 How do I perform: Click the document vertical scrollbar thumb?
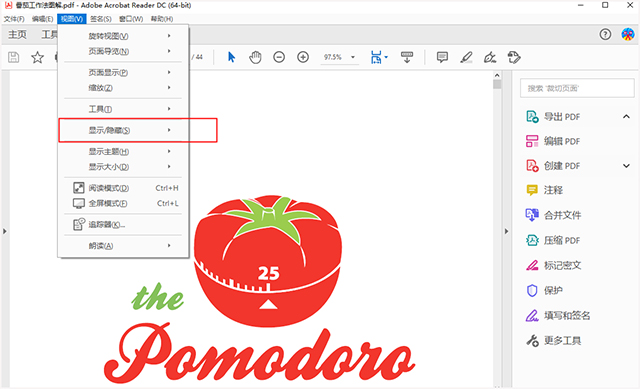pyautogui.click(x=497, y=84)
